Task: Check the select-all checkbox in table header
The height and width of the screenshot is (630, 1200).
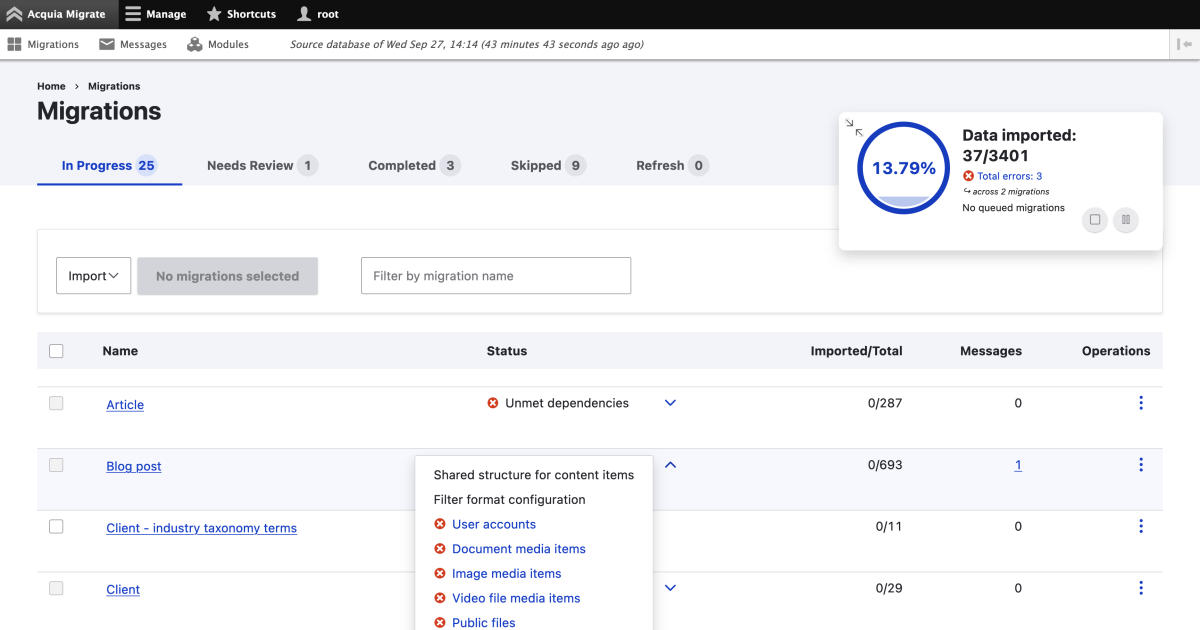Action: 56,351
